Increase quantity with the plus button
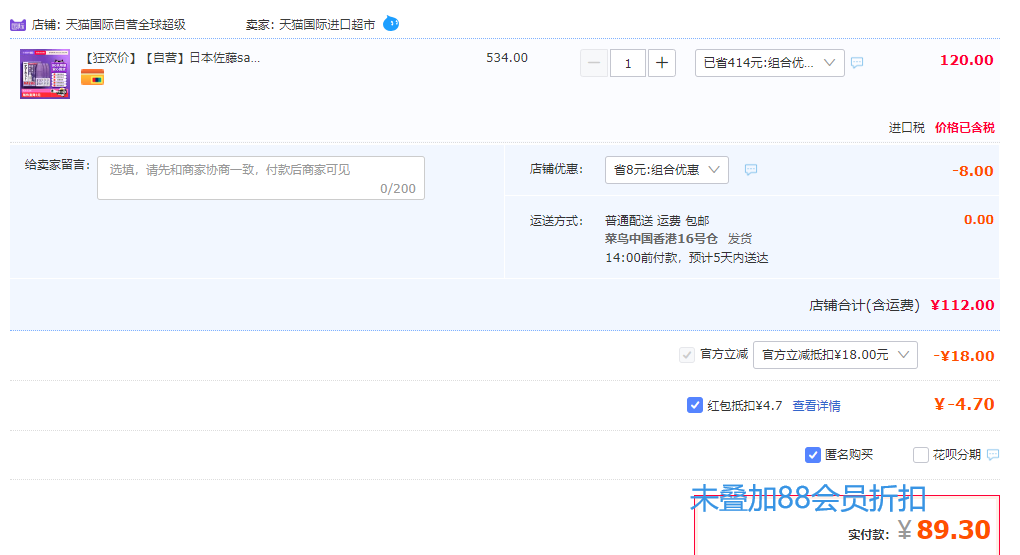This screenshot has height=555, width=1020. (x=662, y=63)
